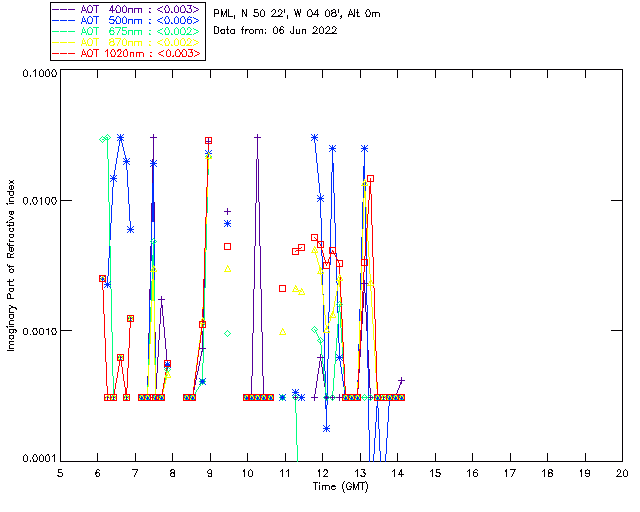Viewport: 640px width, 512px height.
Task: Click the 'Imaginary Part of Refractive Index' axis title
Action: tap(12, 265)
